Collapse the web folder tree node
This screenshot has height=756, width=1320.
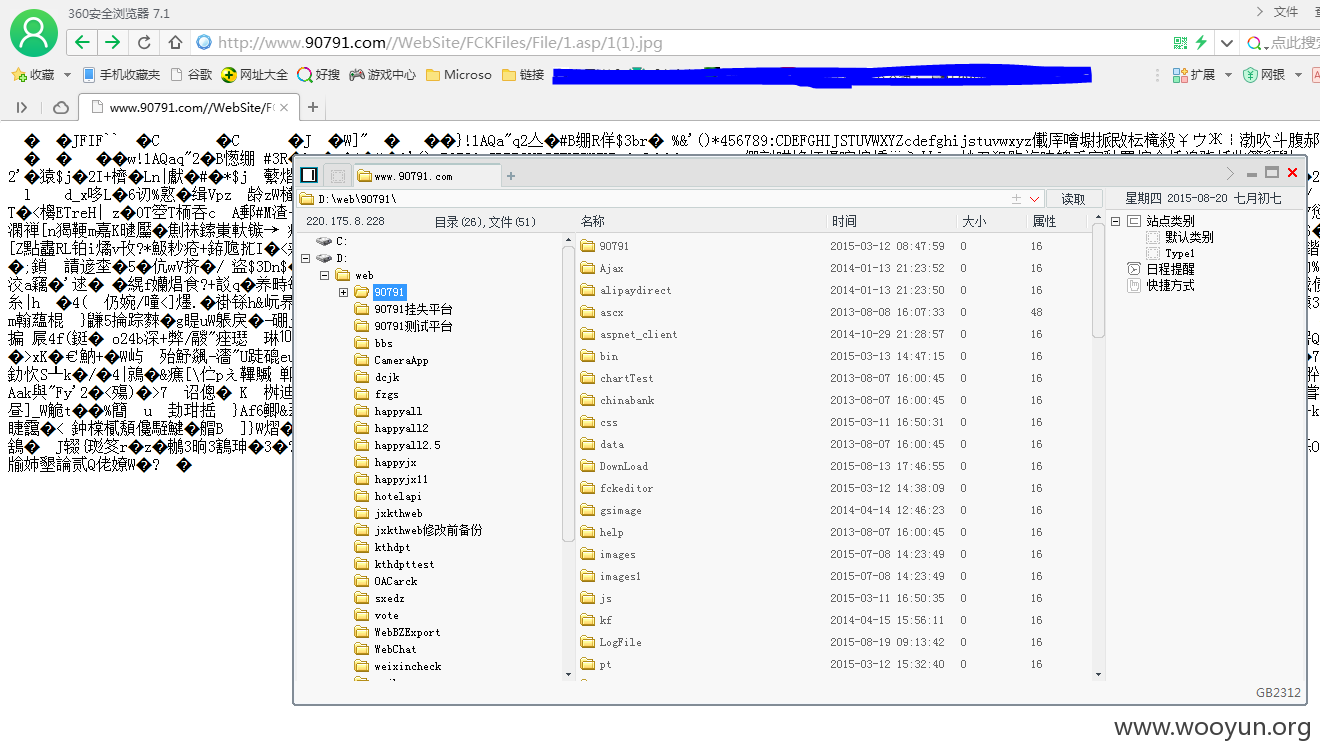click(x=324, y=275)
